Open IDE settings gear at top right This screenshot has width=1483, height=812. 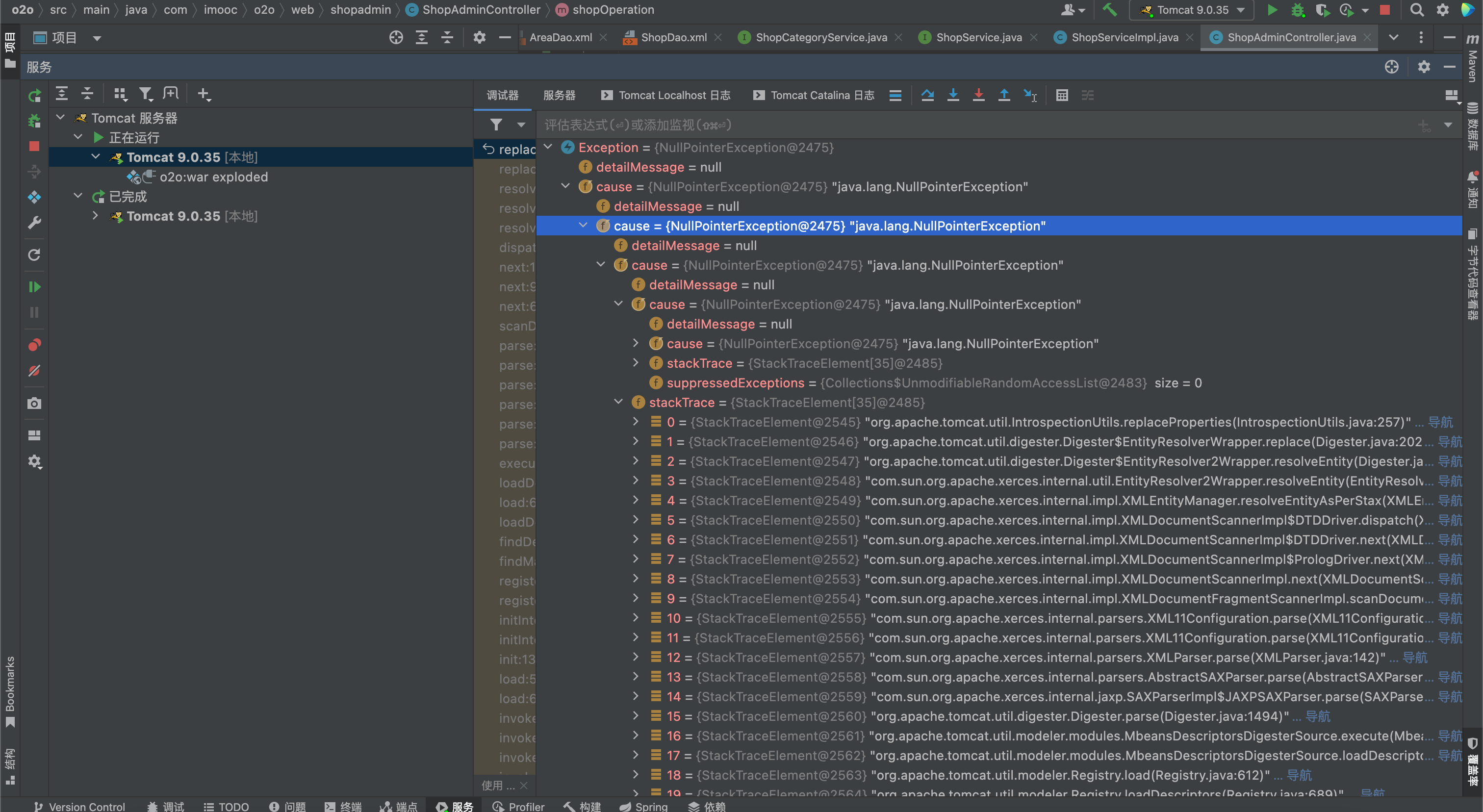[1443, 10]
